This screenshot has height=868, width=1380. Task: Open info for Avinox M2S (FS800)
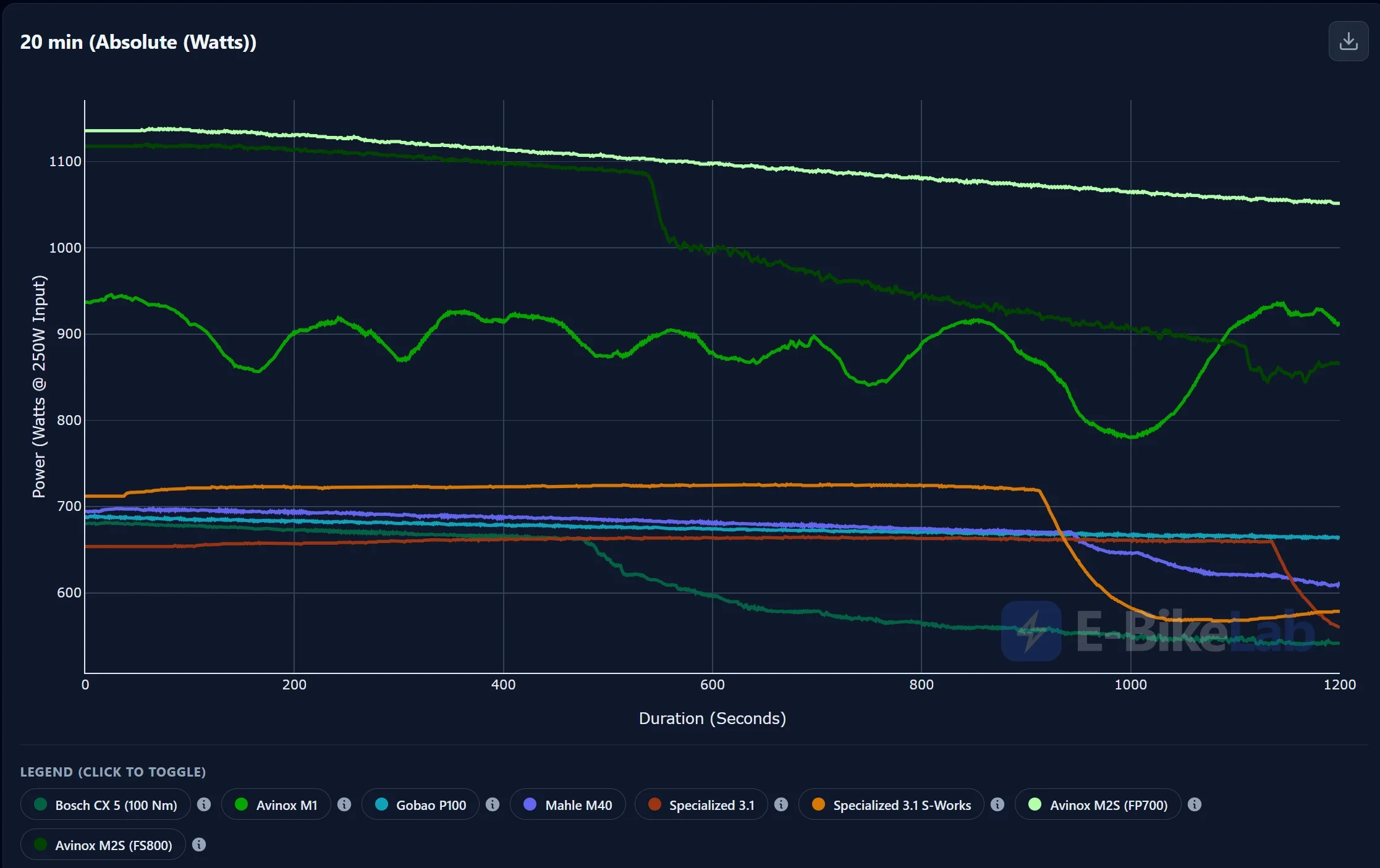pos(199,845)
